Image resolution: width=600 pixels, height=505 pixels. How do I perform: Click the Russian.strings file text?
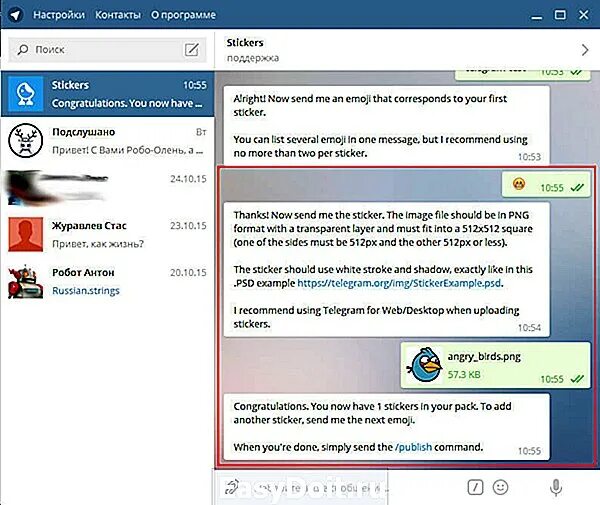86,291
